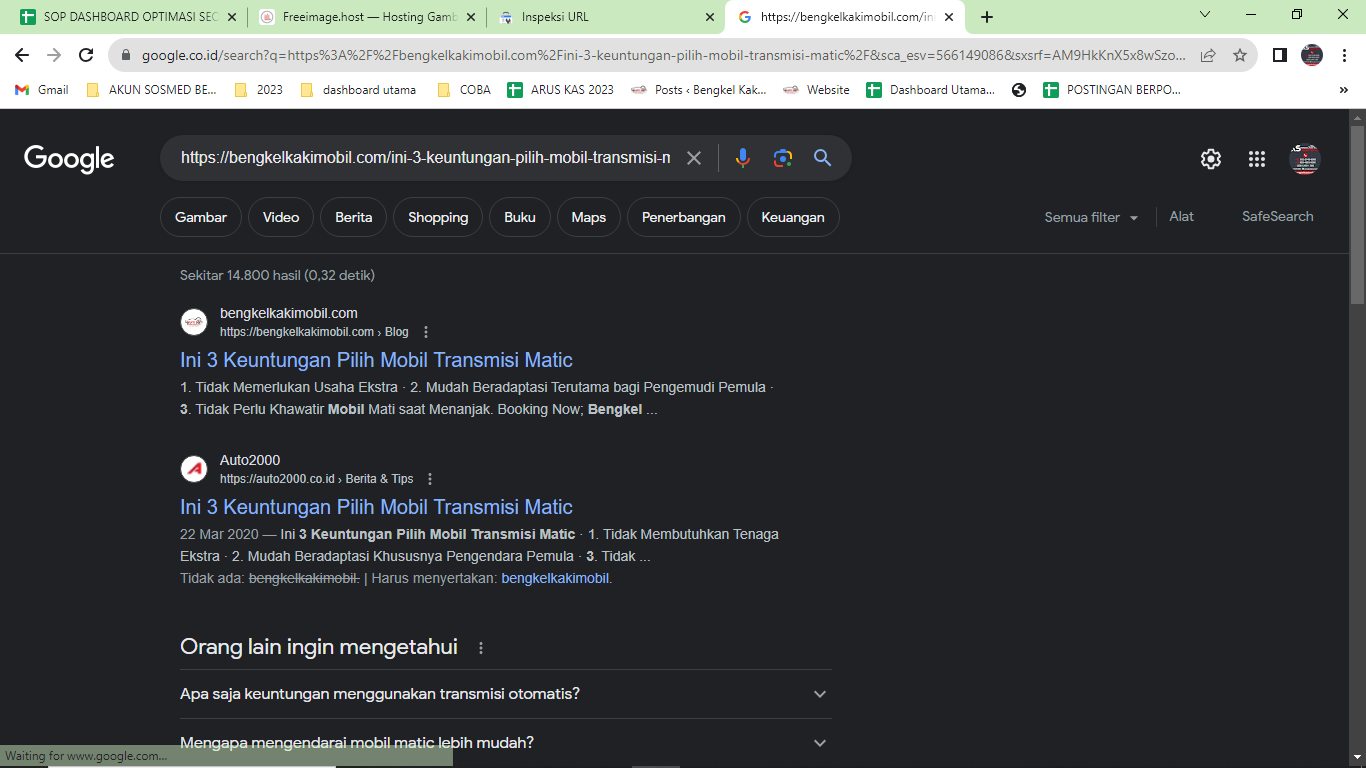The width and height of the screenshot is (1366, 768).
Task: Click the browser forward arrow
Action: 54,55
